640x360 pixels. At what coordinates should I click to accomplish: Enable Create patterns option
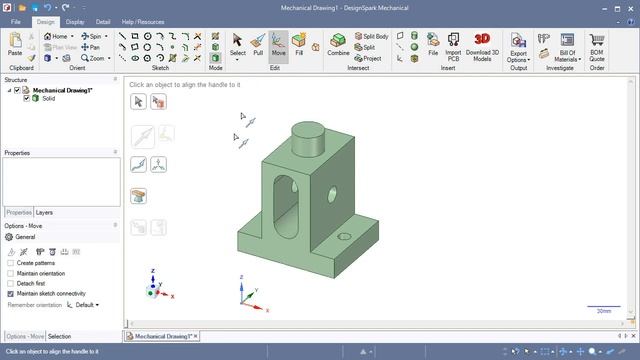(11, 263)
